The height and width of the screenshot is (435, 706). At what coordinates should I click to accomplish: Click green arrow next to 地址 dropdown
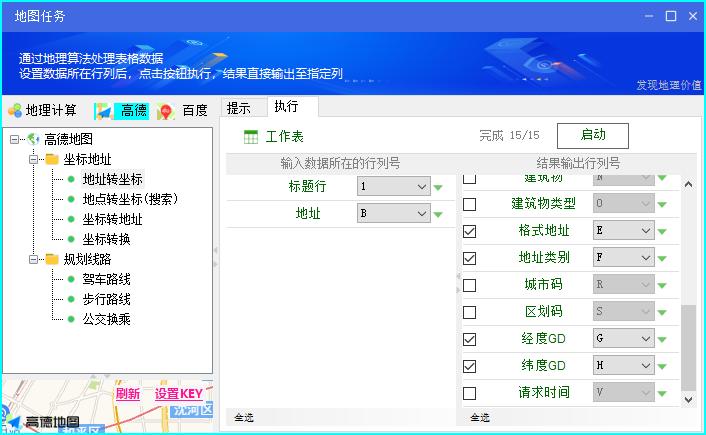[438, 214]
